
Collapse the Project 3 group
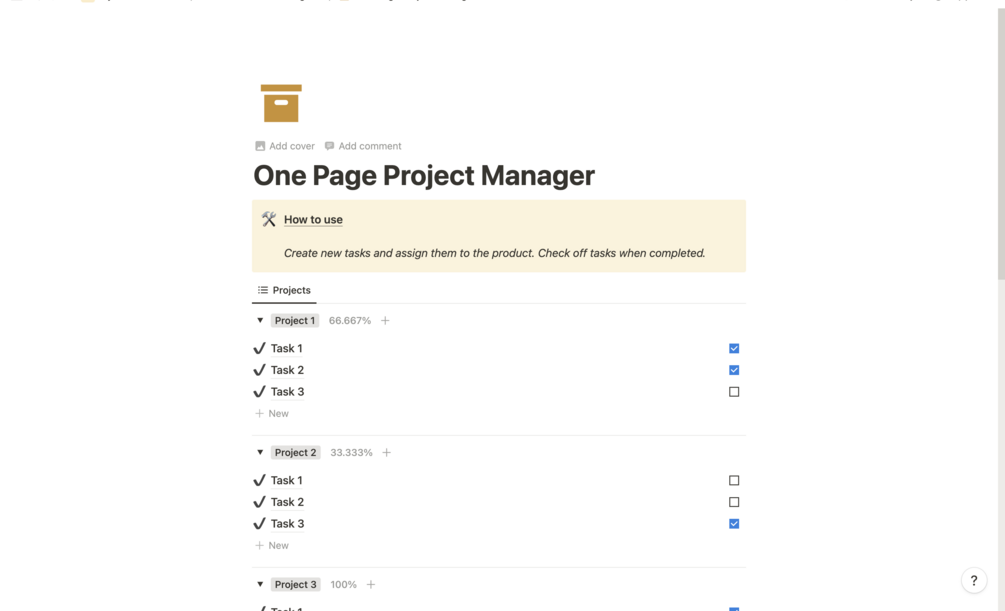[x=260, y=585]
